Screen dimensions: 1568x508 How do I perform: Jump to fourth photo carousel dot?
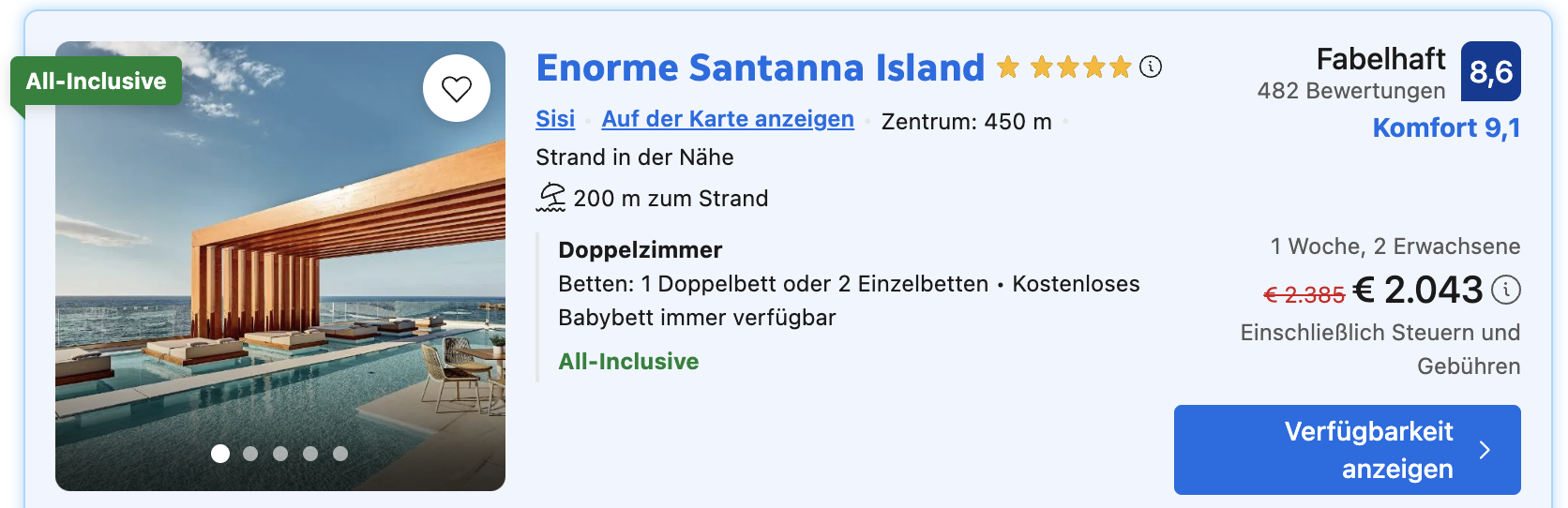[310, 454]
